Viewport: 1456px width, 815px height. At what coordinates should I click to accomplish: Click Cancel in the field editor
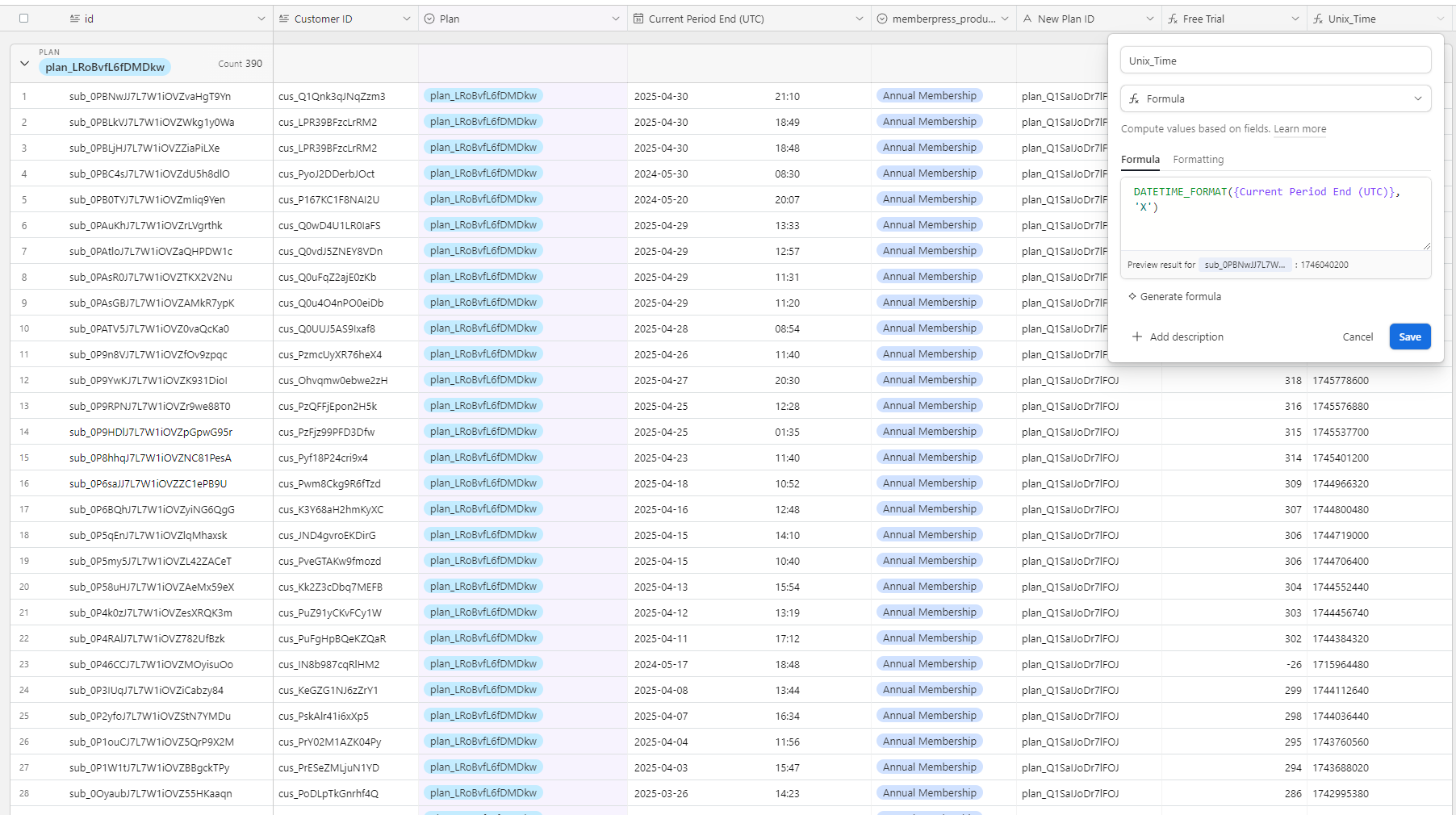[x=1358, y=337]
